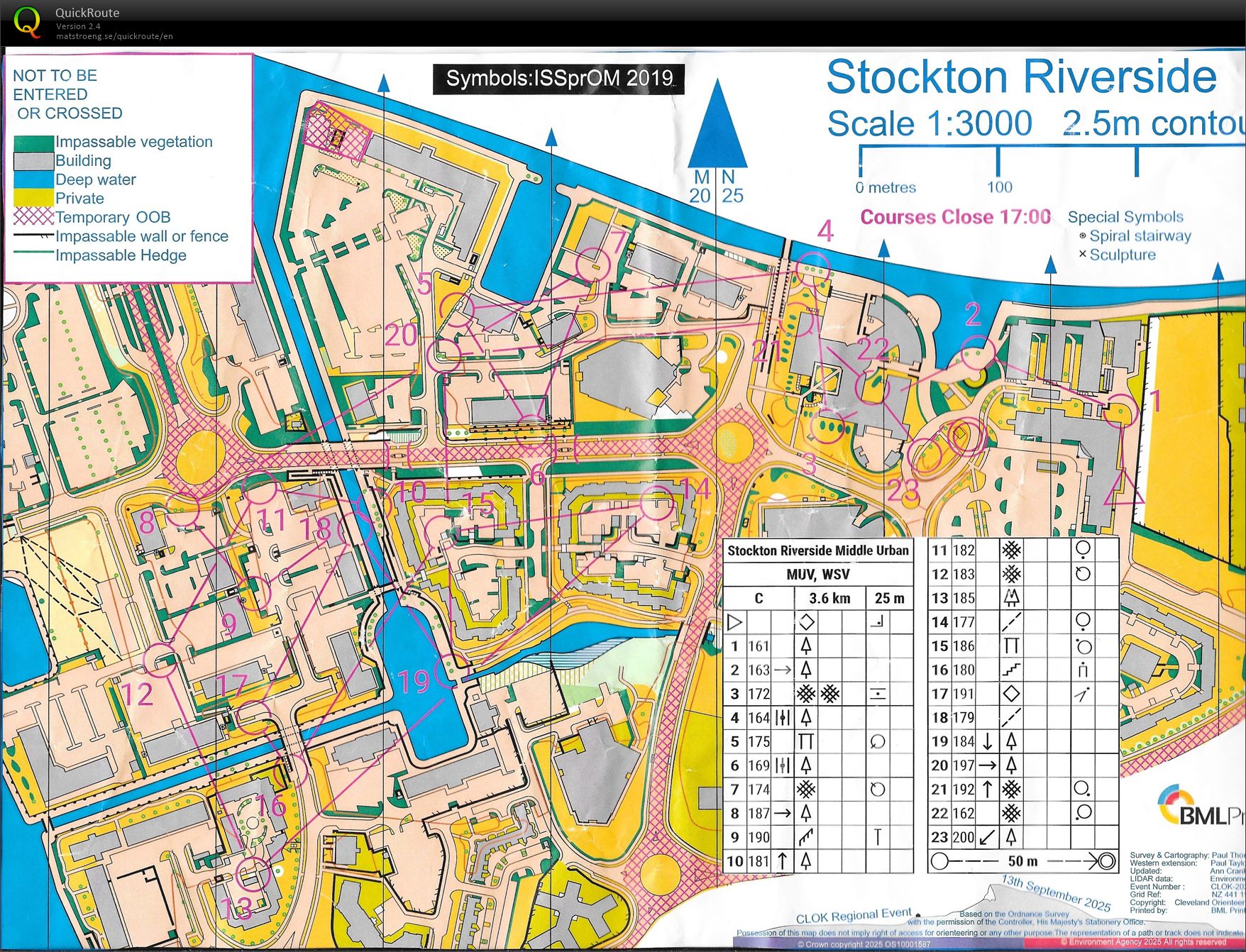Click the QuickRoute Q logo
The height and width of the screenshot is (952, 1246).
(27, 22)
